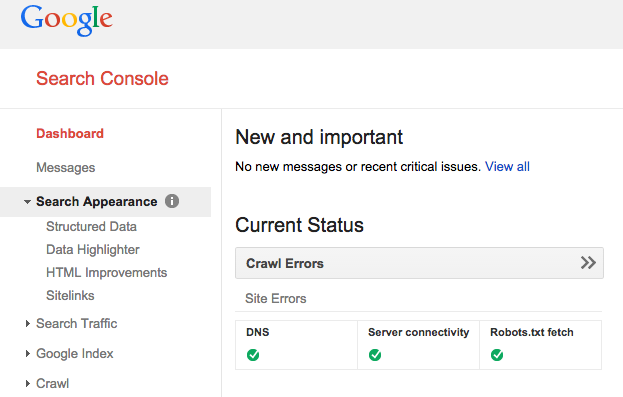Image resolution: width=623 pixels, height=397 pixels.
Task: Select Structured Data in sidebar
Action: (x=91, y=227)
